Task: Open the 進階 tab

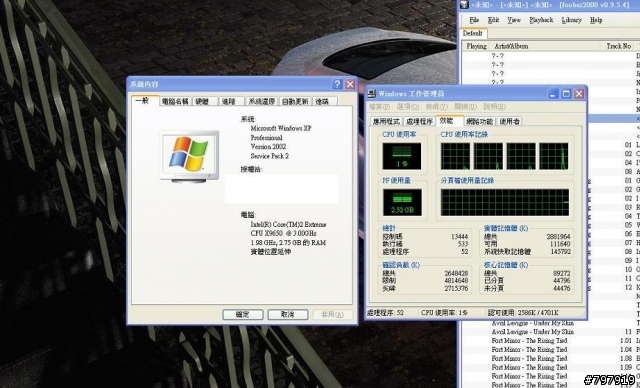Action: (x=231, y=101)
